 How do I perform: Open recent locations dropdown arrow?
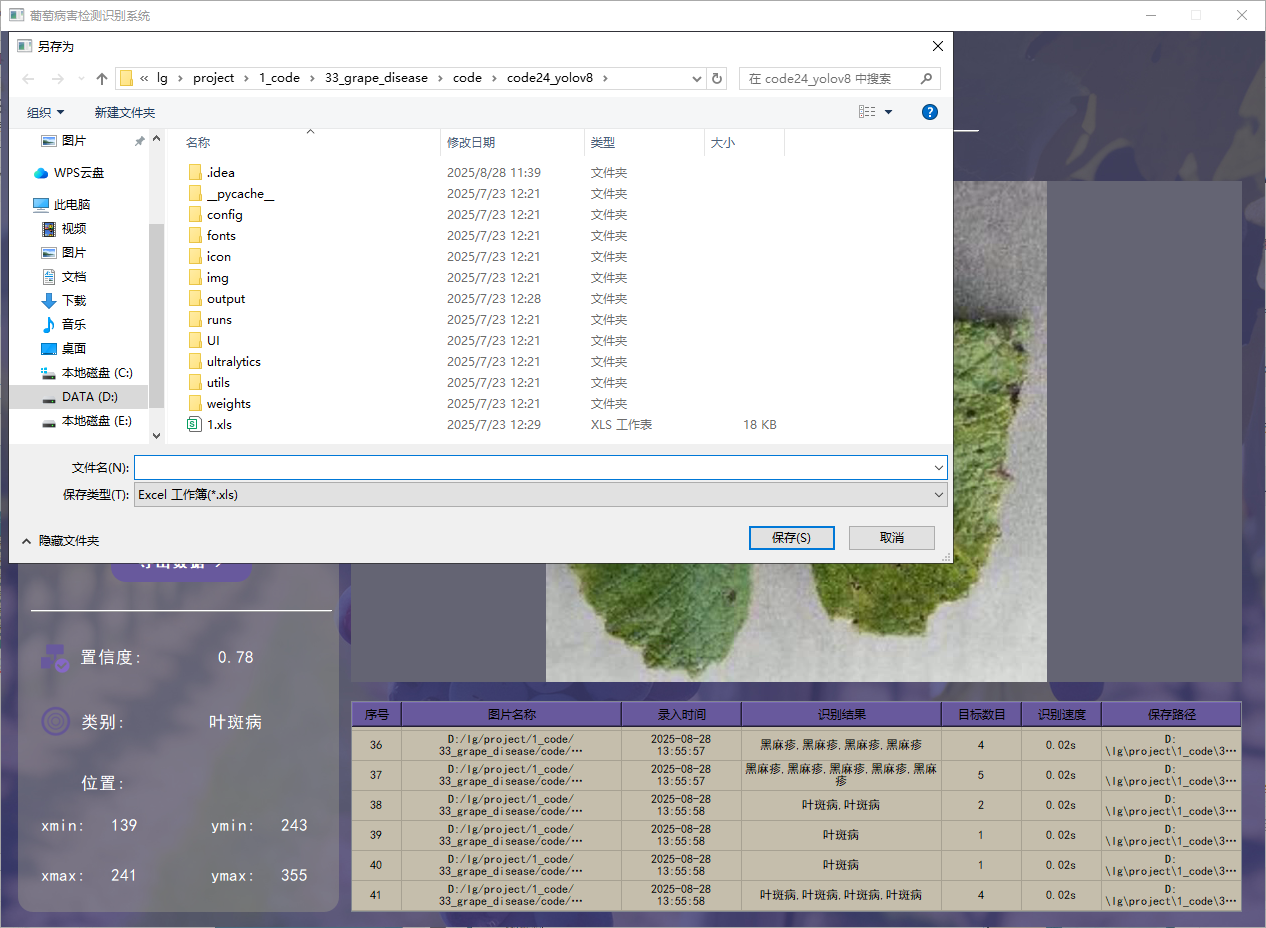pos(81,78)
